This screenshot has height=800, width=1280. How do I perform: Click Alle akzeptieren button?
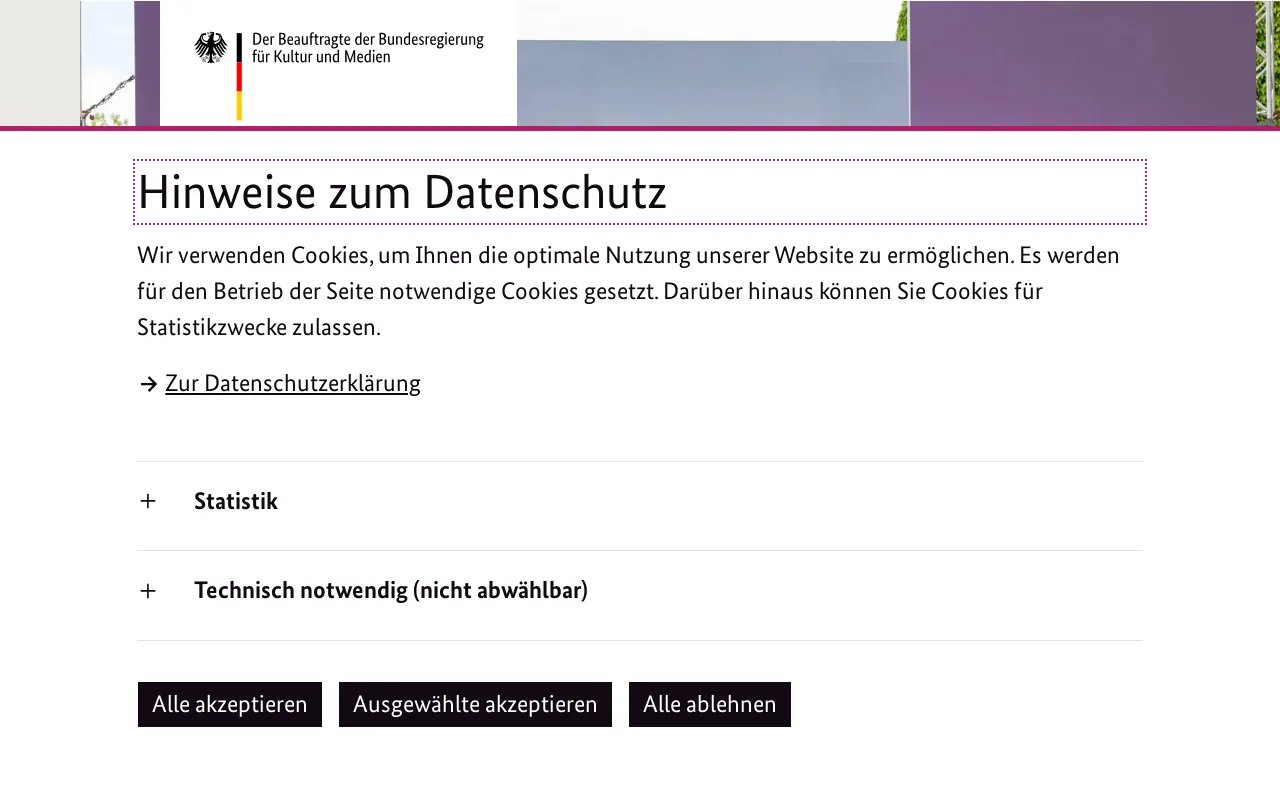point(230,704)
